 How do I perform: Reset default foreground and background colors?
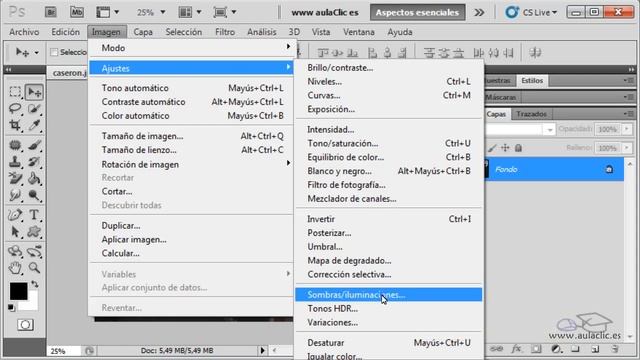(11, 307)
